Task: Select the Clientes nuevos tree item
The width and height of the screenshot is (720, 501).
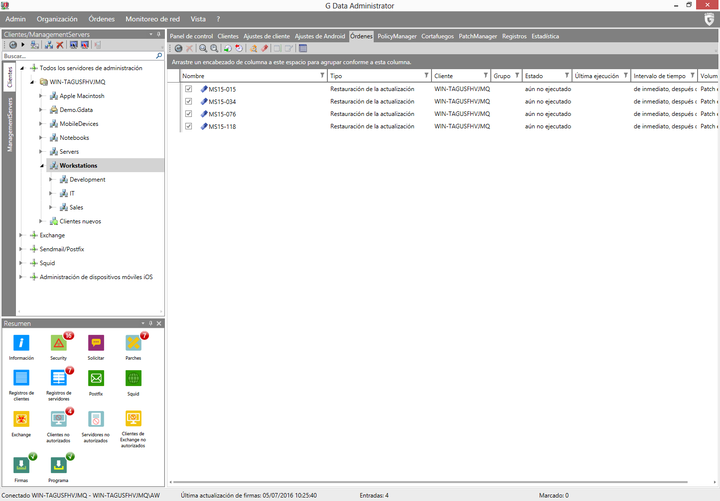Action: pos(80,221)
